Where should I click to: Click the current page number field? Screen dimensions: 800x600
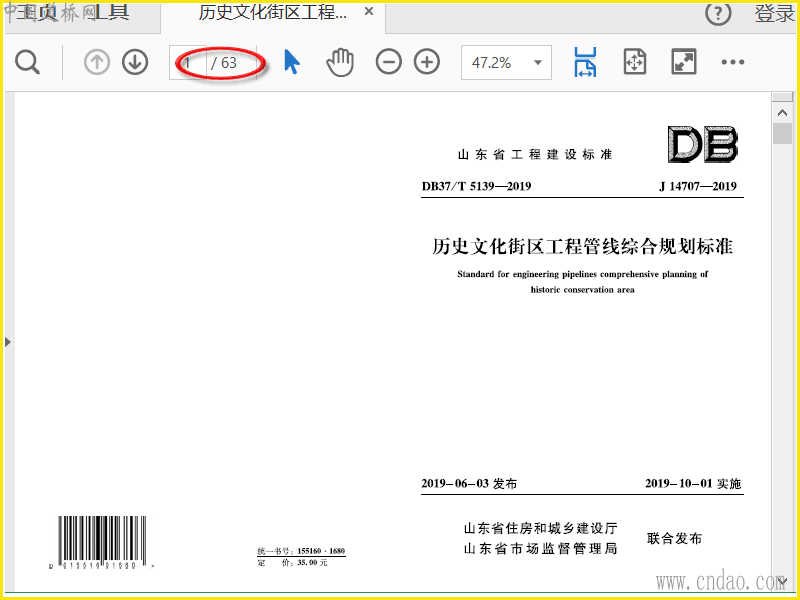pos(188,62)
